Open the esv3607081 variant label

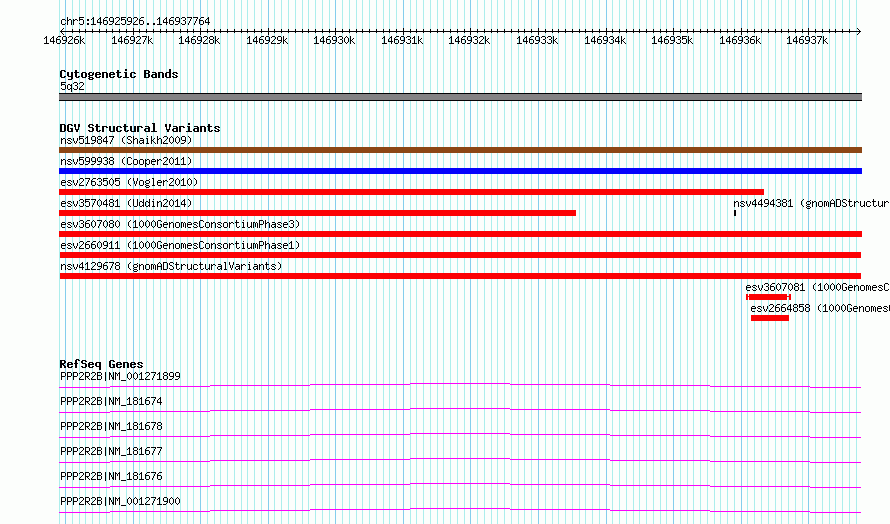tap(817, 287)
